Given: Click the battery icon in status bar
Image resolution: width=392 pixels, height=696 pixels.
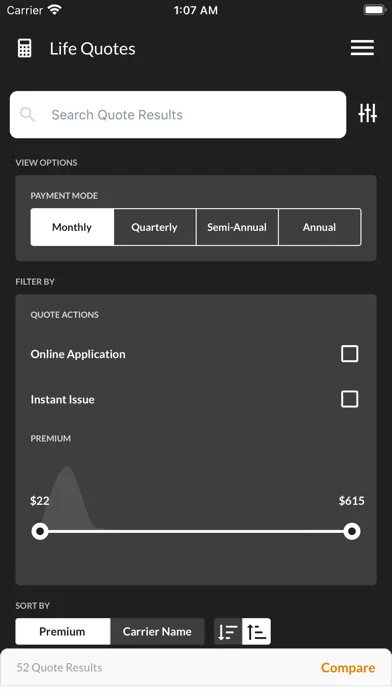Looking at the screenshot, I should coord(375,10).
